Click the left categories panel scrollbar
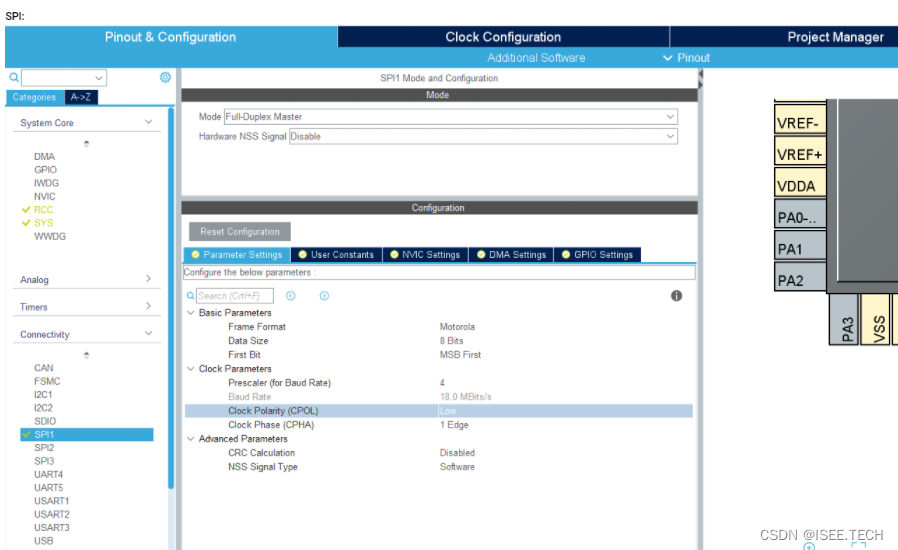 (171, 298)
